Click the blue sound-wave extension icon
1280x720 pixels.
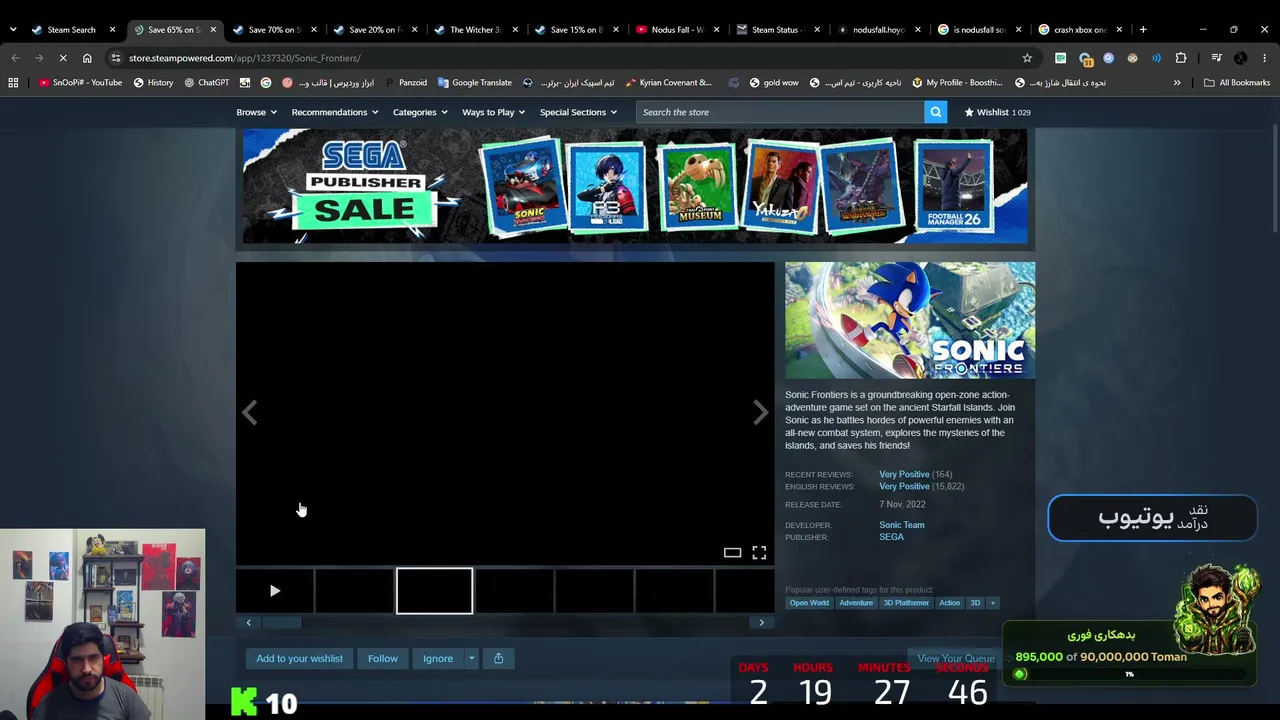point(1156,58)
